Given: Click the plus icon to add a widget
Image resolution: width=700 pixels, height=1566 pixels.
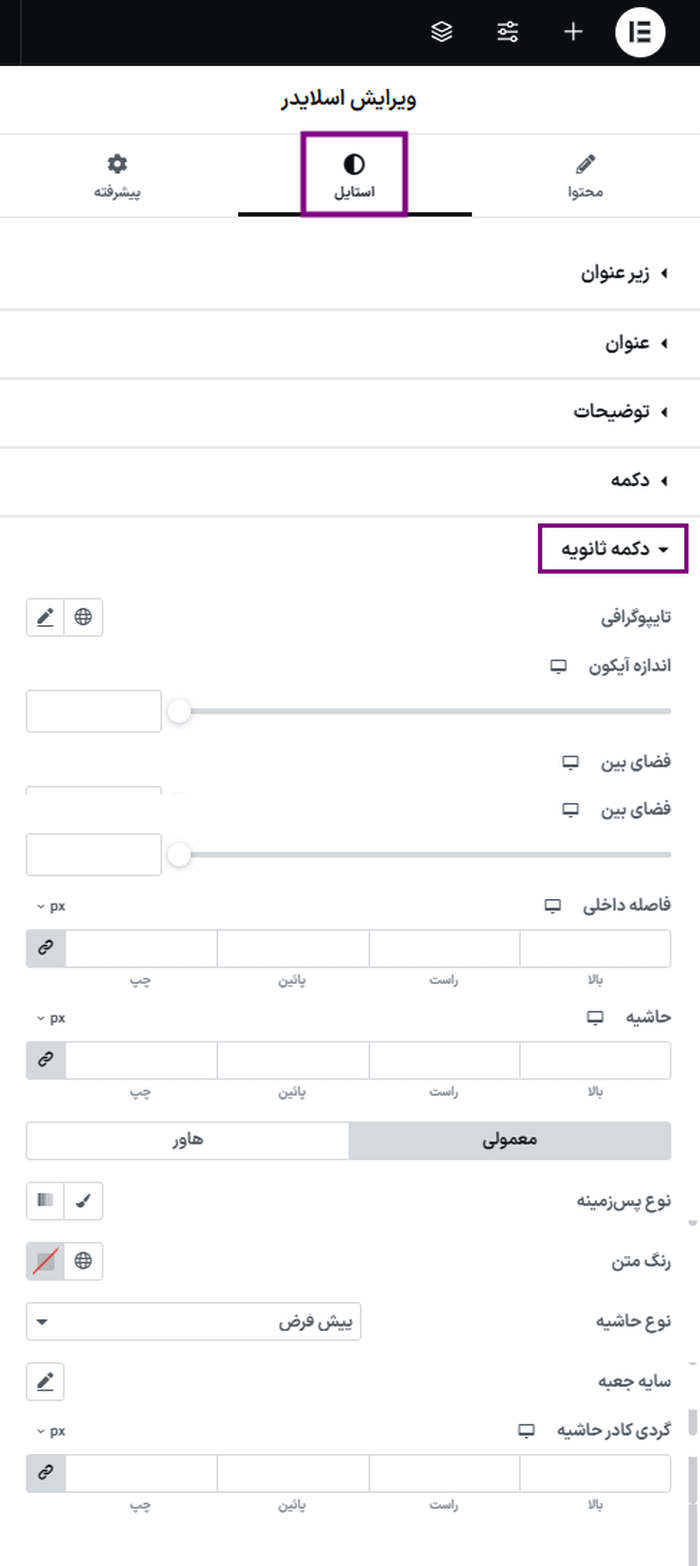Looking at the screenshot, I should [573, 31].
